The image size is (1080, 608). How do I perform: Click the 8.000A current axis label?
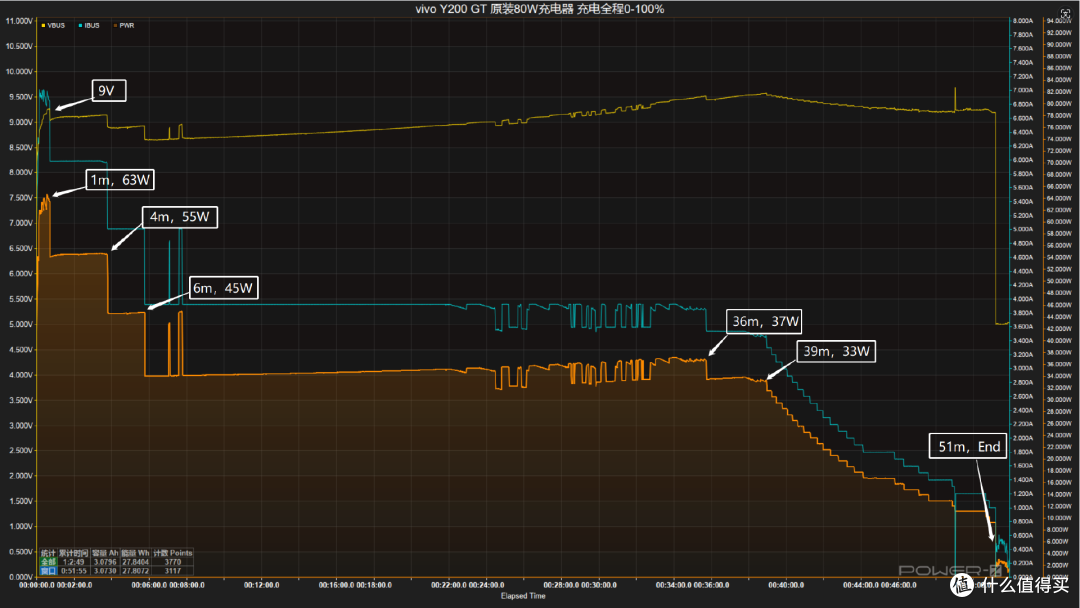coord(1023,21)
